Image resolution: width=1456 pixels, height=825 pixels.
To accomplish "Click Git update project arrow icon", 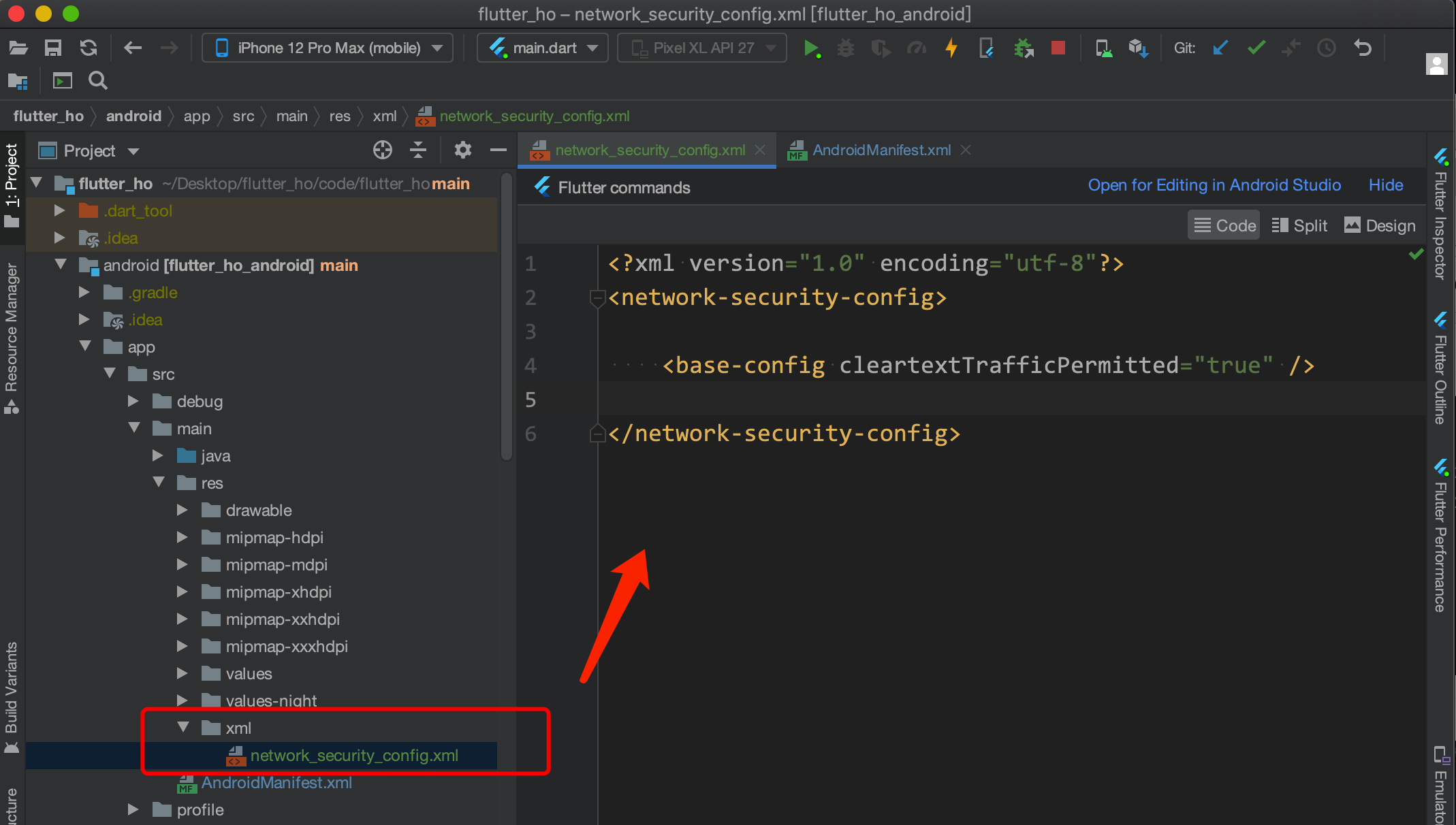I will point(1220,48).
